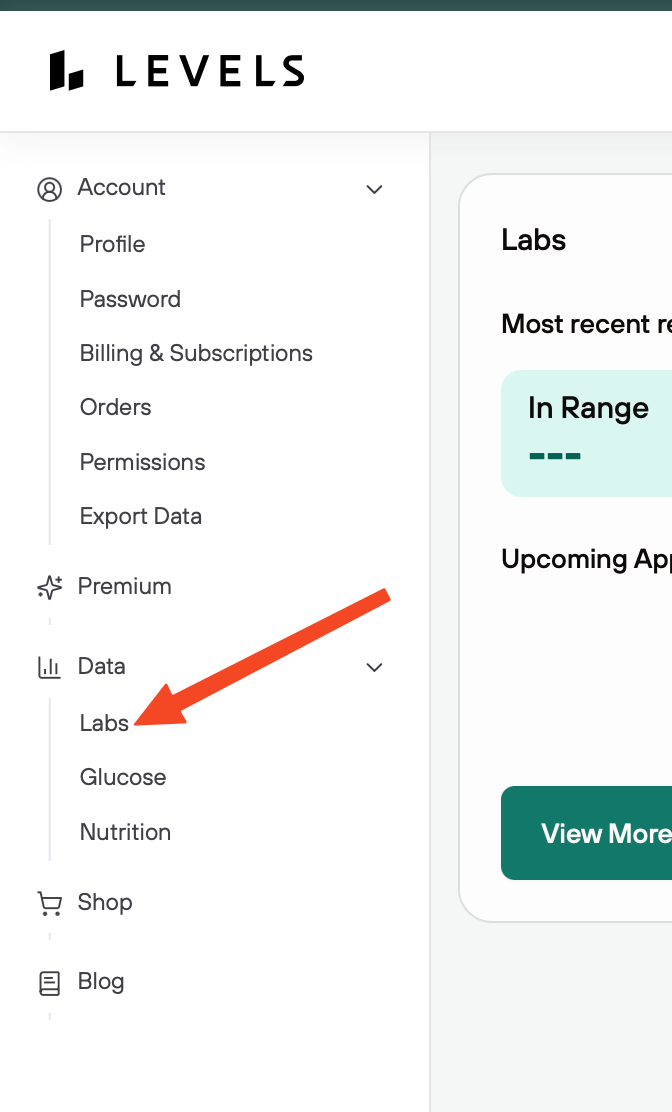Click the Shop cart icon
Image resolution: width=672 pixels, height=1112 pixels.
pyautogui.click(x=49, y=903)
